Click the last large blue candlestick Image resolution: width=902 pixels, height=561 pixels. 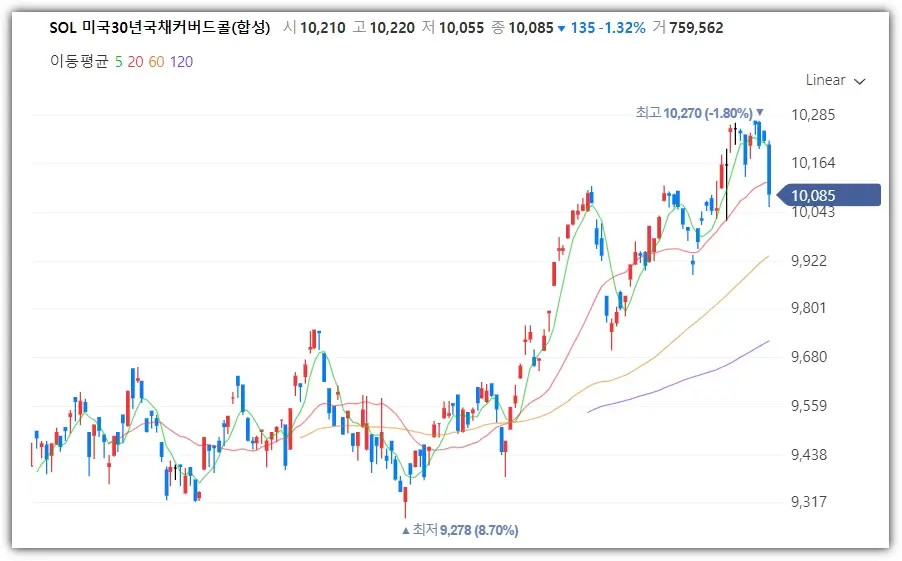point(769,170)
